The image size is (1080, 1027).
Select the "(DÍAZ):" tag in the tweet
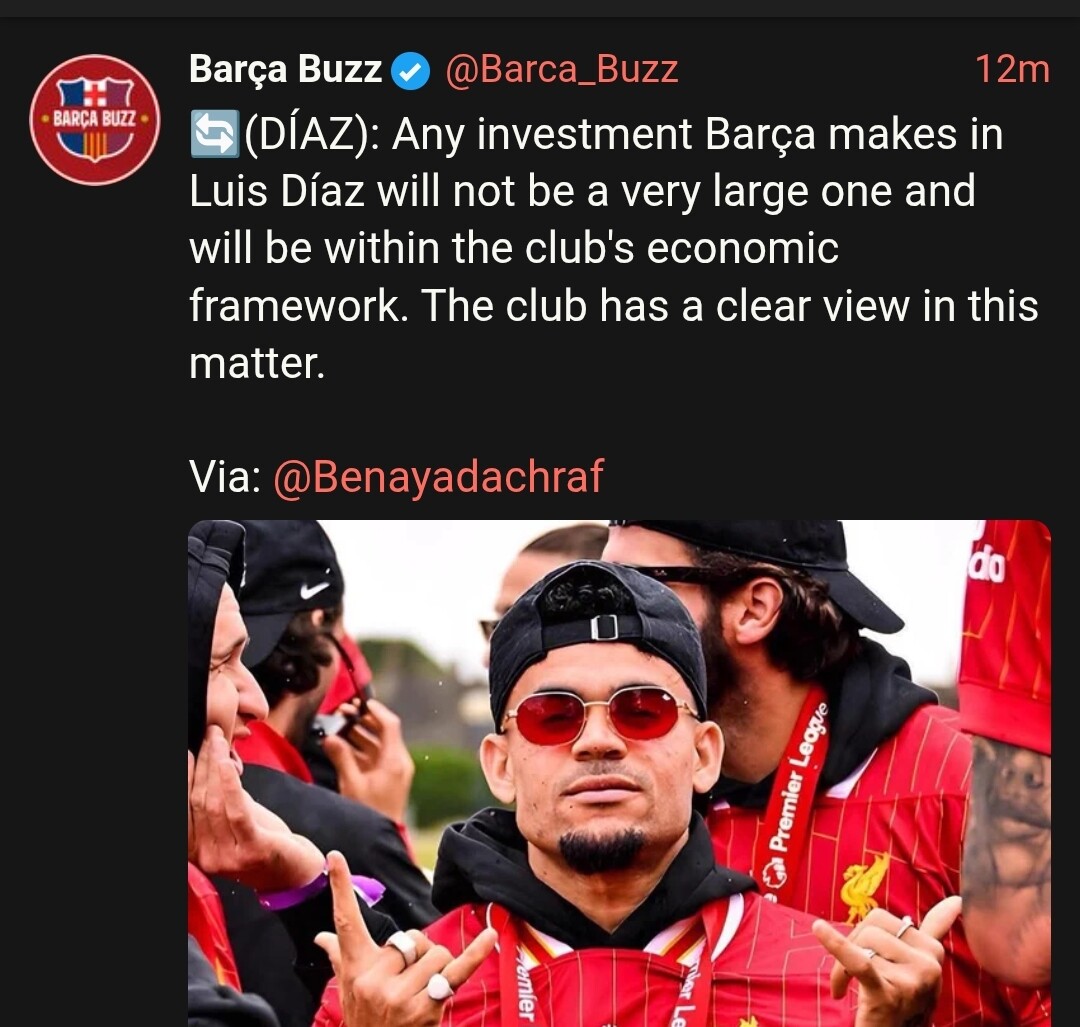[311, 134]
